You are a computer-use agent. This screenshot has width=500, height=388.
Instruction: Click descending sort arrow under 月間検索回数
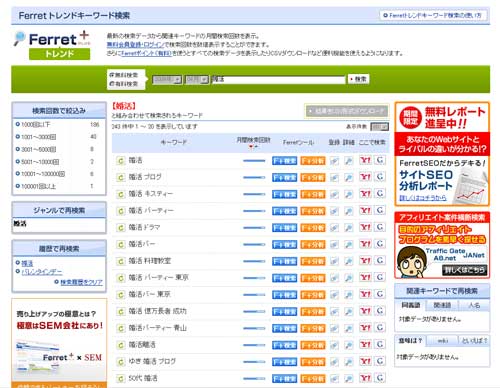(251, 147)
